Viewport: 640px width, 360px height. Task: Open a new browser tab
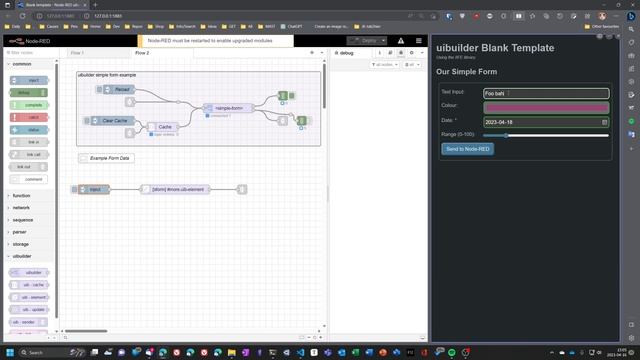(x=96, y=5)
